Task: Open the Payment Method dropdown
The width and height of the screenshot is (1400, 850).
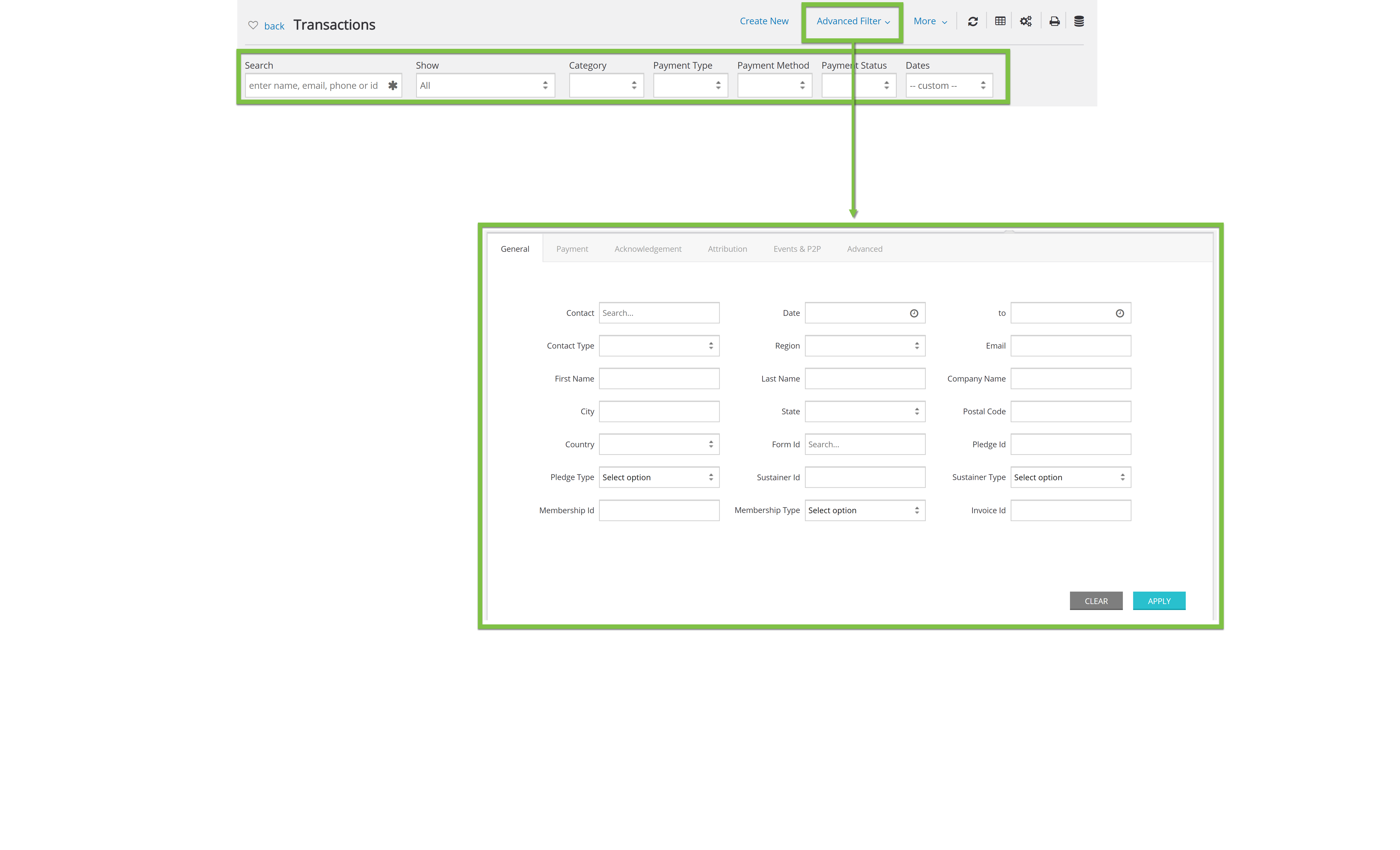Action: click(774, 85)
